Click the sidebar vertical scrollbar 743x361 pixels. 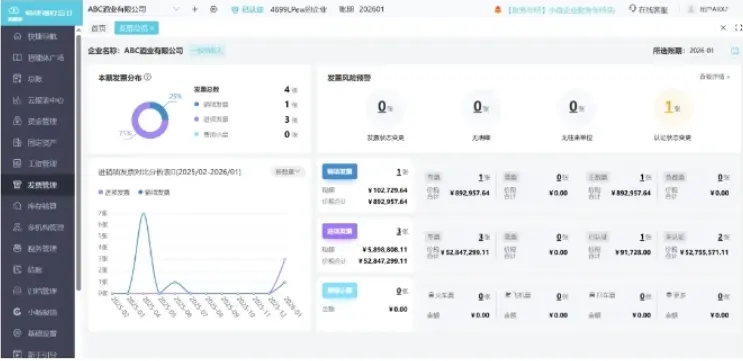point(79,161)
